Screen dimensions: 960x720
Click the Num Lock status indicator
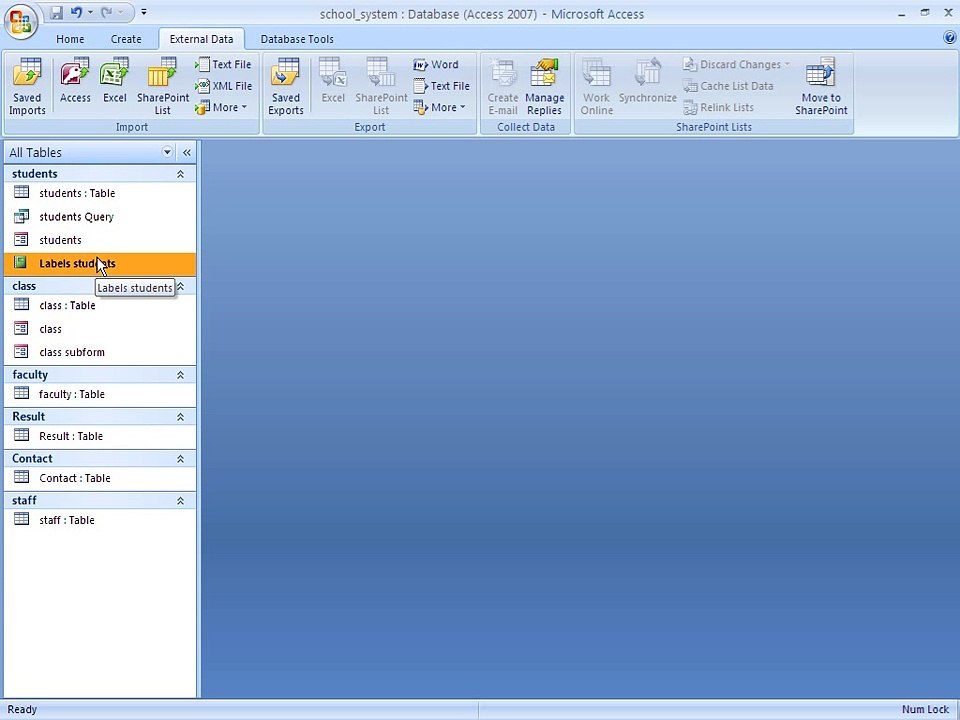(x=924, y=710)
